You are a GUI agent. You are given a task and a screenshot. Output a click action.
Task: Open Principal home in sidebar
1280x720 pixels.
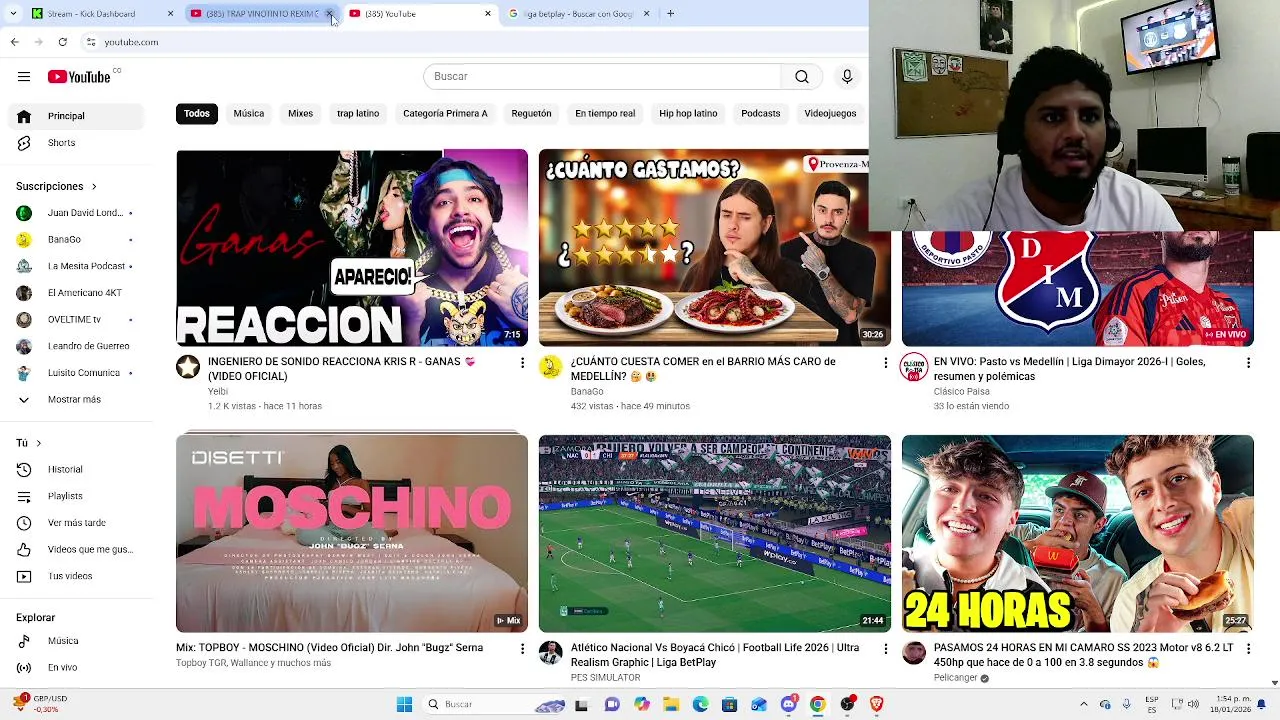[x=76, y=116]
